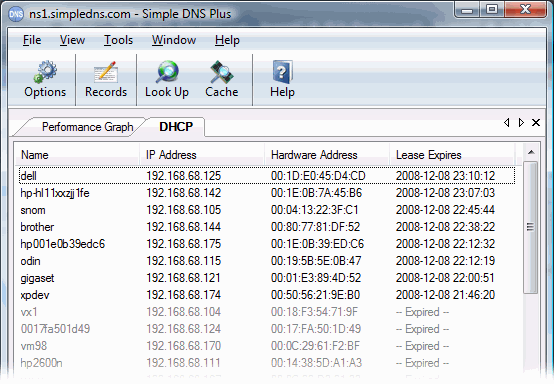Click hardware address 00:1D:E0:45:D4:CD

(318, 176)
